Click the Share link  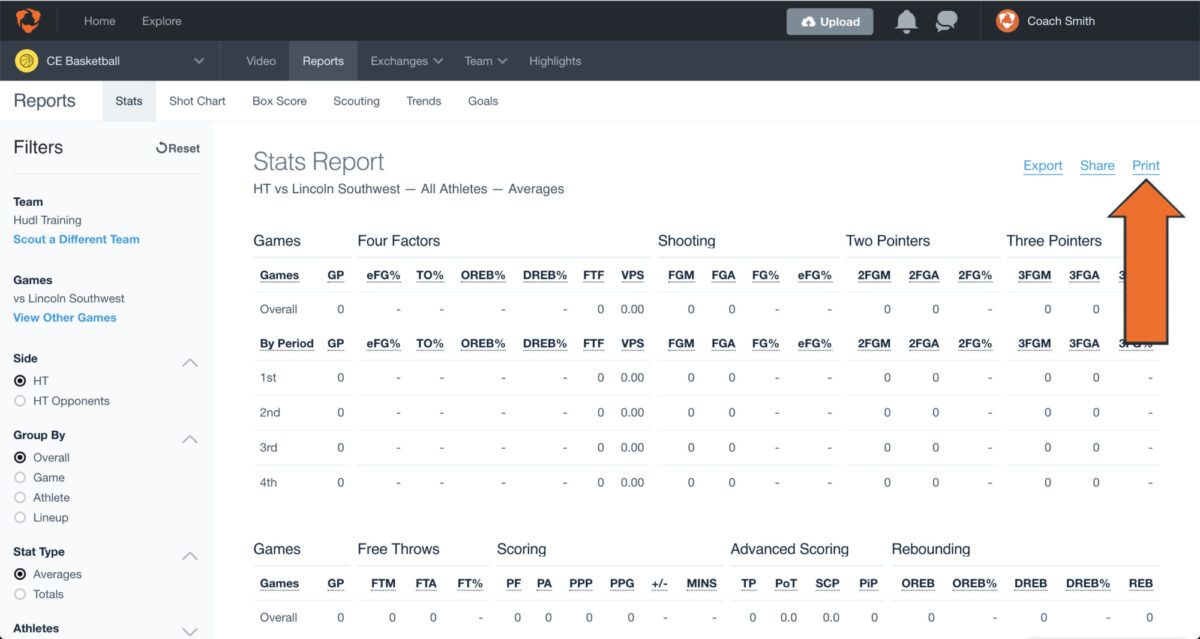pyautogui.click(x=1097, y=166)
